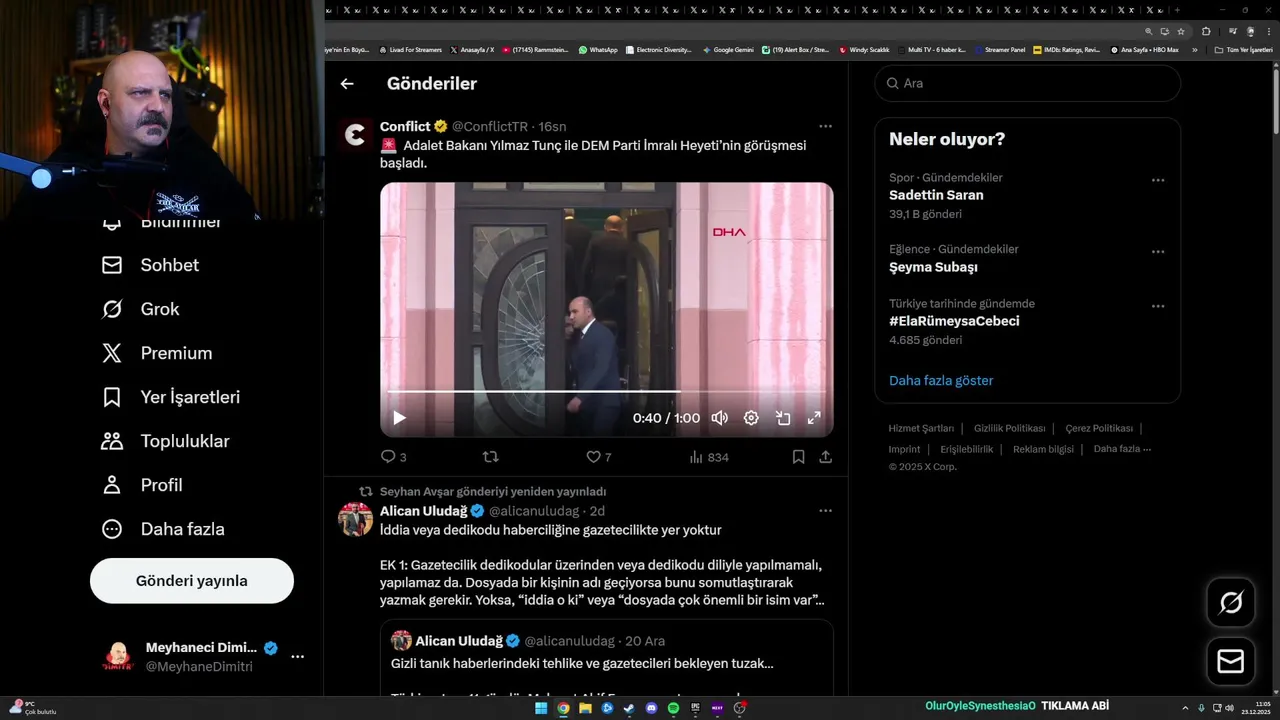
Task: Open the Erişilebilirlik footer link
Action: pyautogui.click(x=967, y=449)
